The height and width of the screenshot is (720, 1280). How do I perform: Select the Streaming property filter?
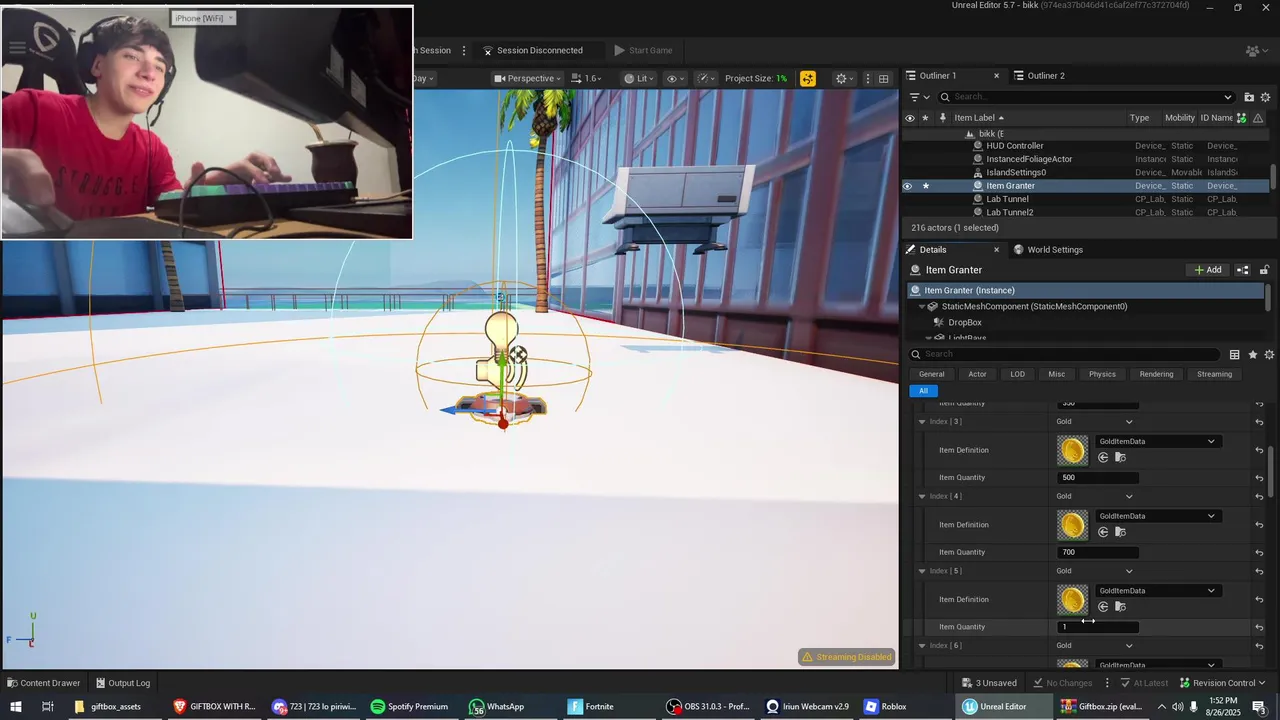click(x=1214, y=374)
